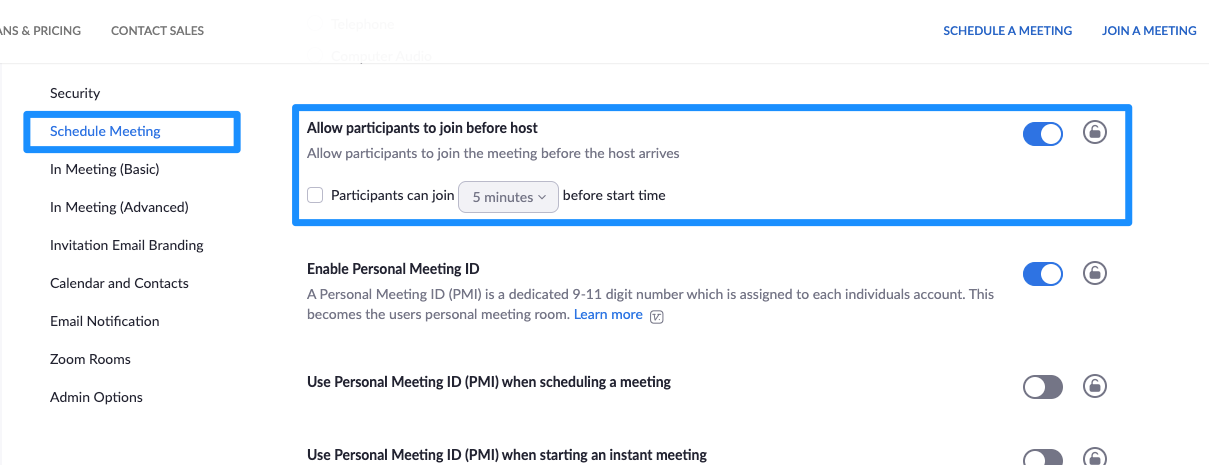This screenshot has width=1209, height=465.
Task: Click the small icon after Learn more
Action: (x=657, y=316)
